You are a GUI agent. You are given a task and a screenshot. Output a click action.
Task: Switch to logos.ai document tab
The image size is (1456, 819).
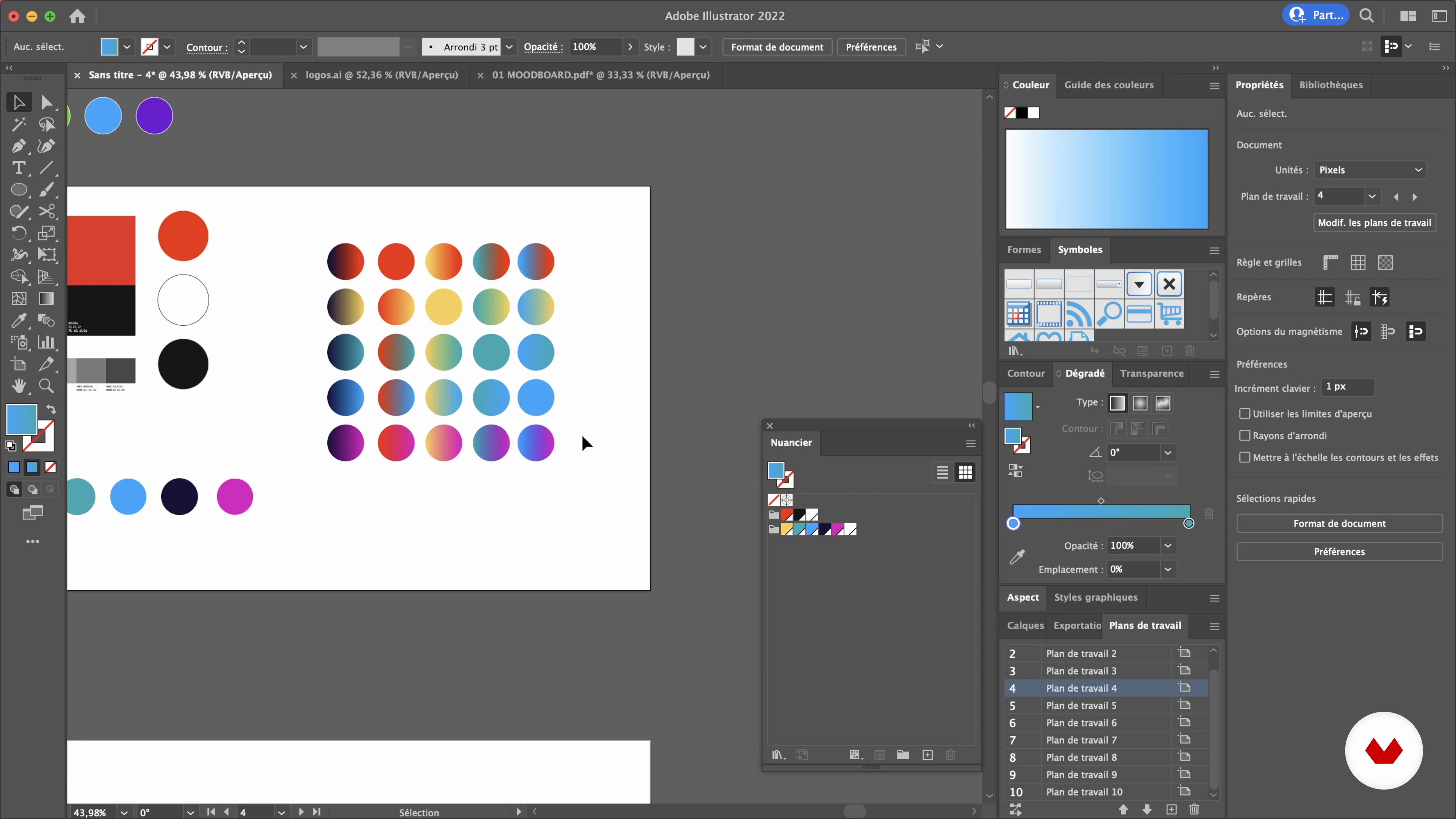[381, 75]
